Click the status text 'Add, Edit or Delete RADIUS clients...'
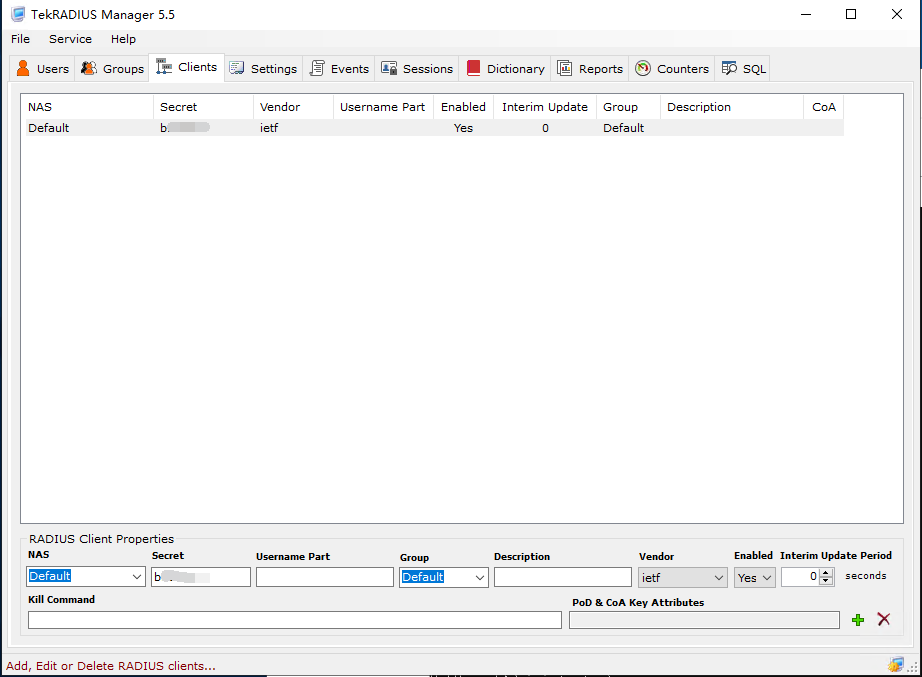922x677 pixels. coord(111,666)
